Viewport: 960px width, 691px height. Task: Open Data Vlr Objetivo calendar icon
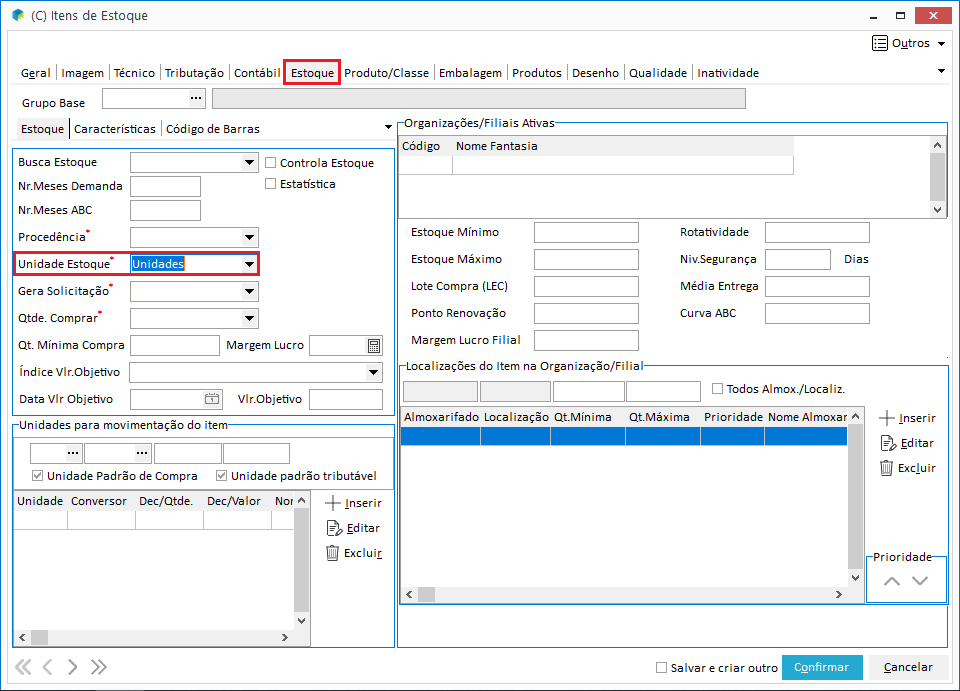212,399
